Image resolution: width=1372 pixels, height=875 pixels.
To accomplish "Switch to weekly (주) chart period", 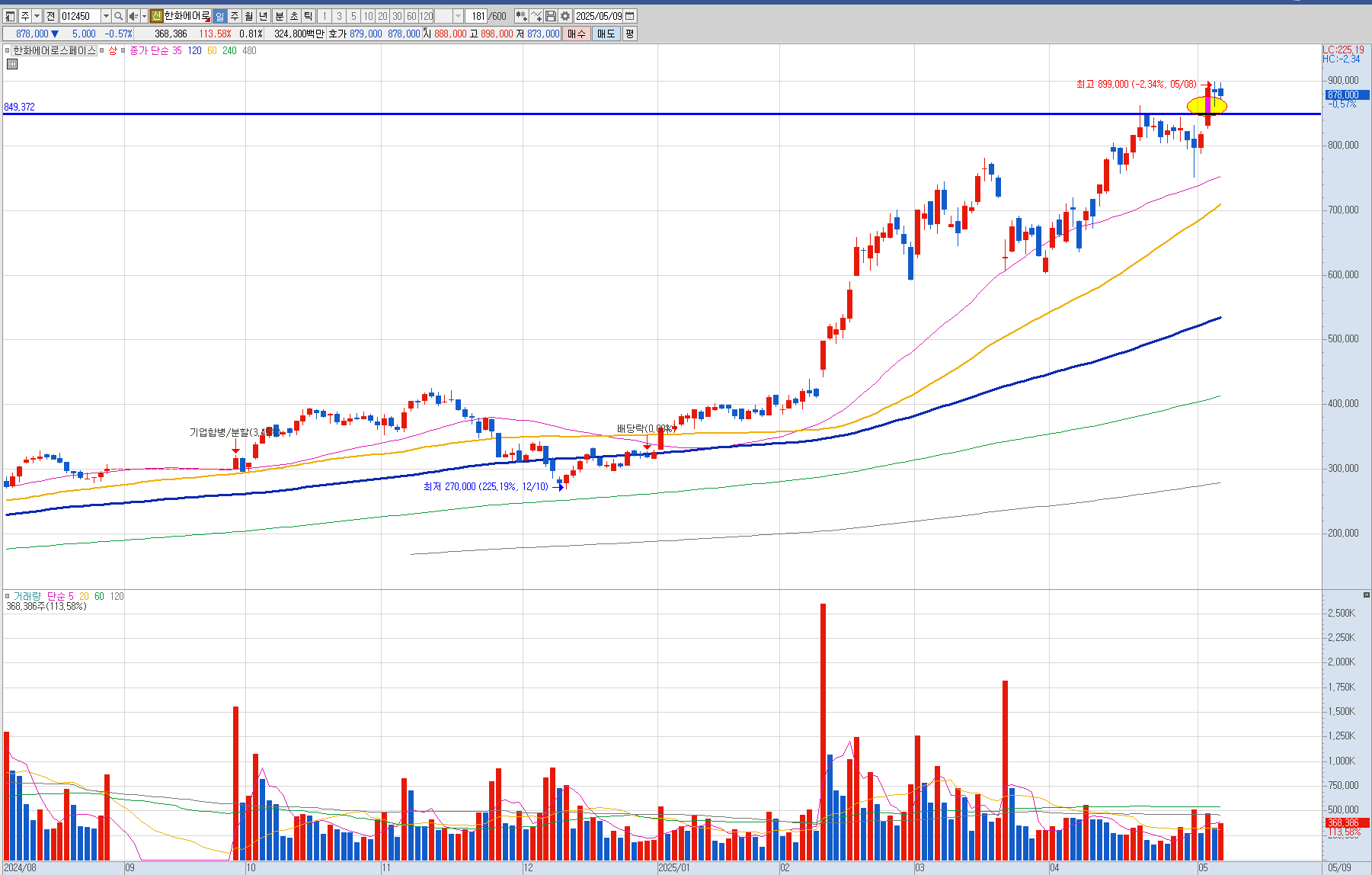I will tap(234, 16).
